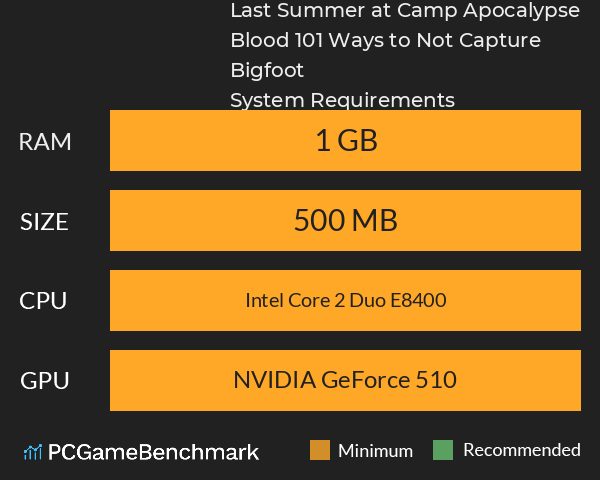Click the orange Minimum legend swatch

click(x=320, y=450)
